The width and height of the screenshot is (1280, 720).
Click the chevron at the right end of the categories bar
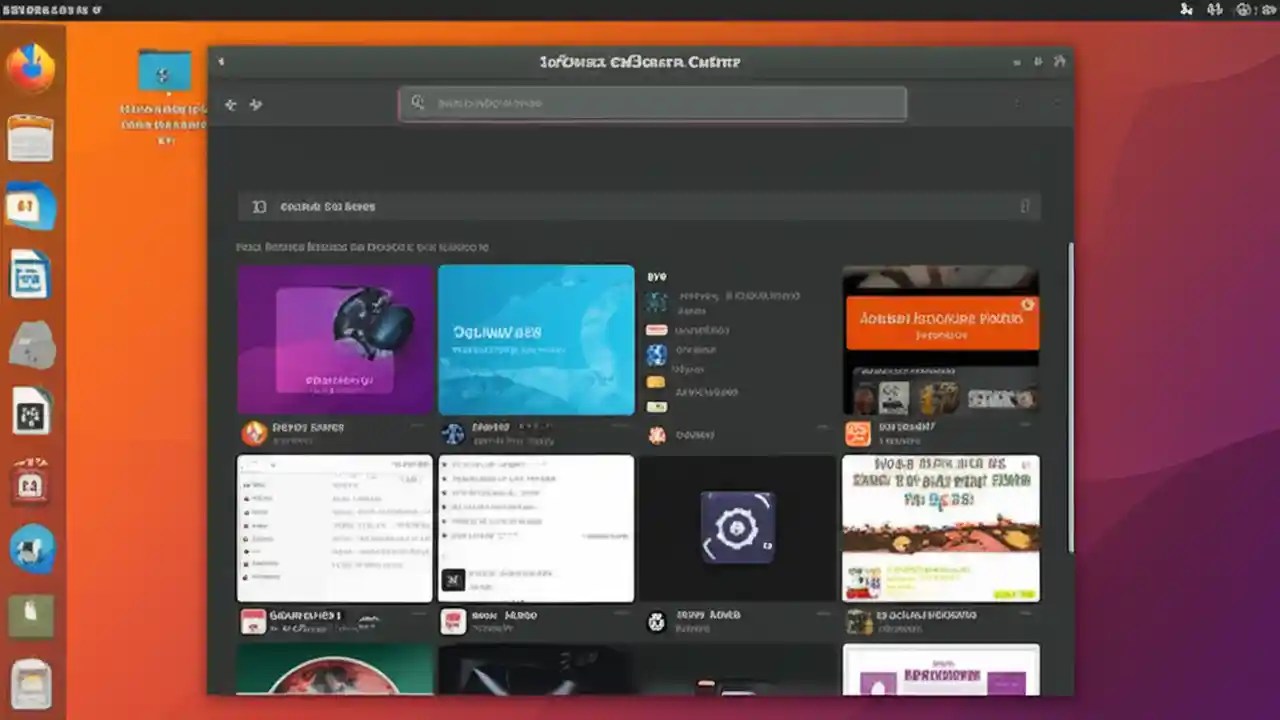point(1024,206)
